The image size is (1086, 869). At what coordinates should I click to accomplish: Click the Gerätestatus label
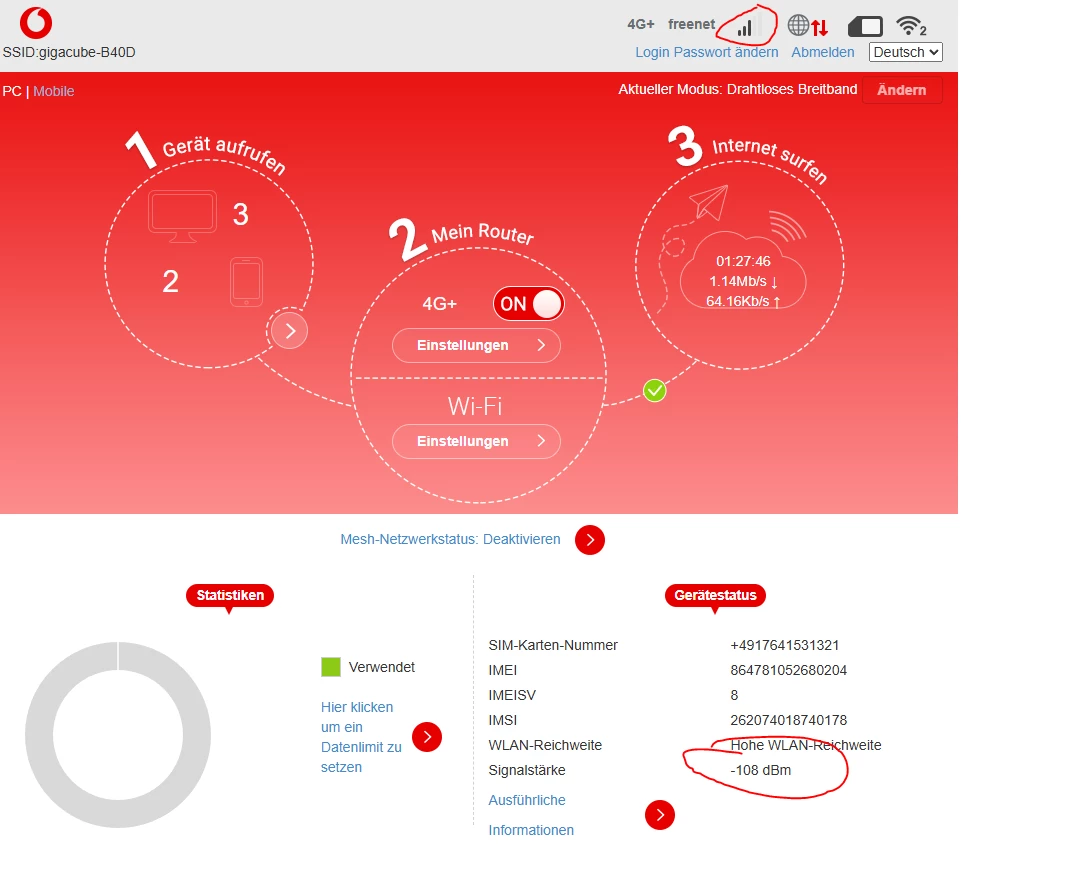pos(715,595)
